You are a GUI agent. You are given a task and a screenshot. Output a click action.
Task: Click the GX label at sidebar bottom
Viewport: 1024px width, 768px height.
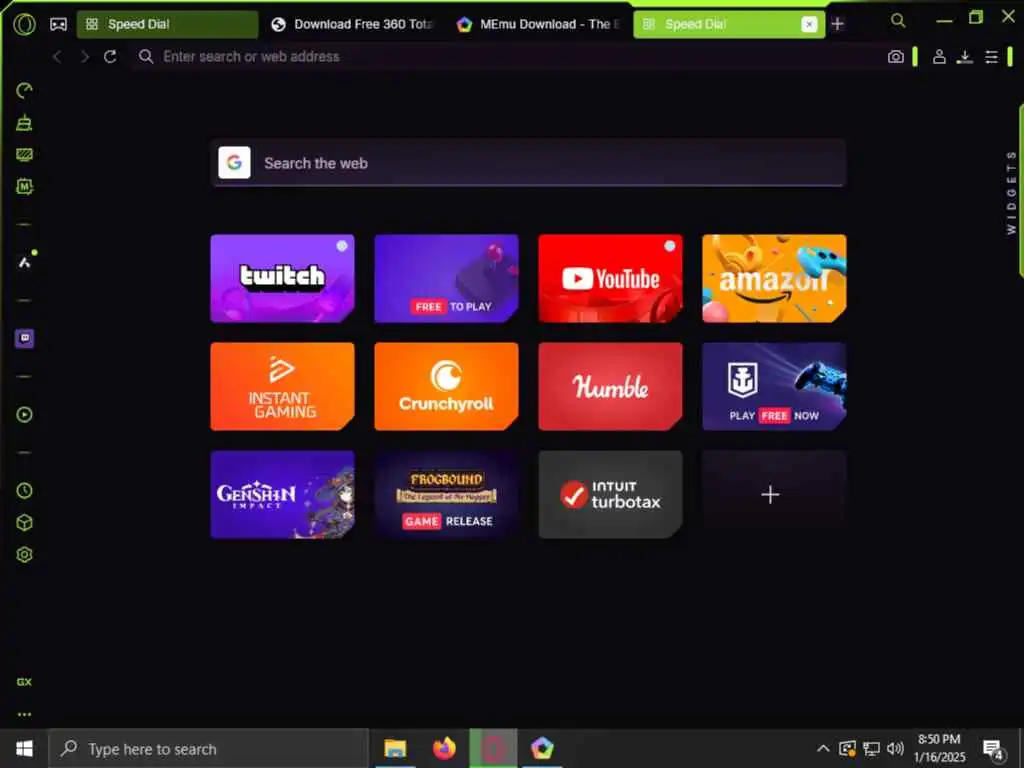[x=24, y=682]
